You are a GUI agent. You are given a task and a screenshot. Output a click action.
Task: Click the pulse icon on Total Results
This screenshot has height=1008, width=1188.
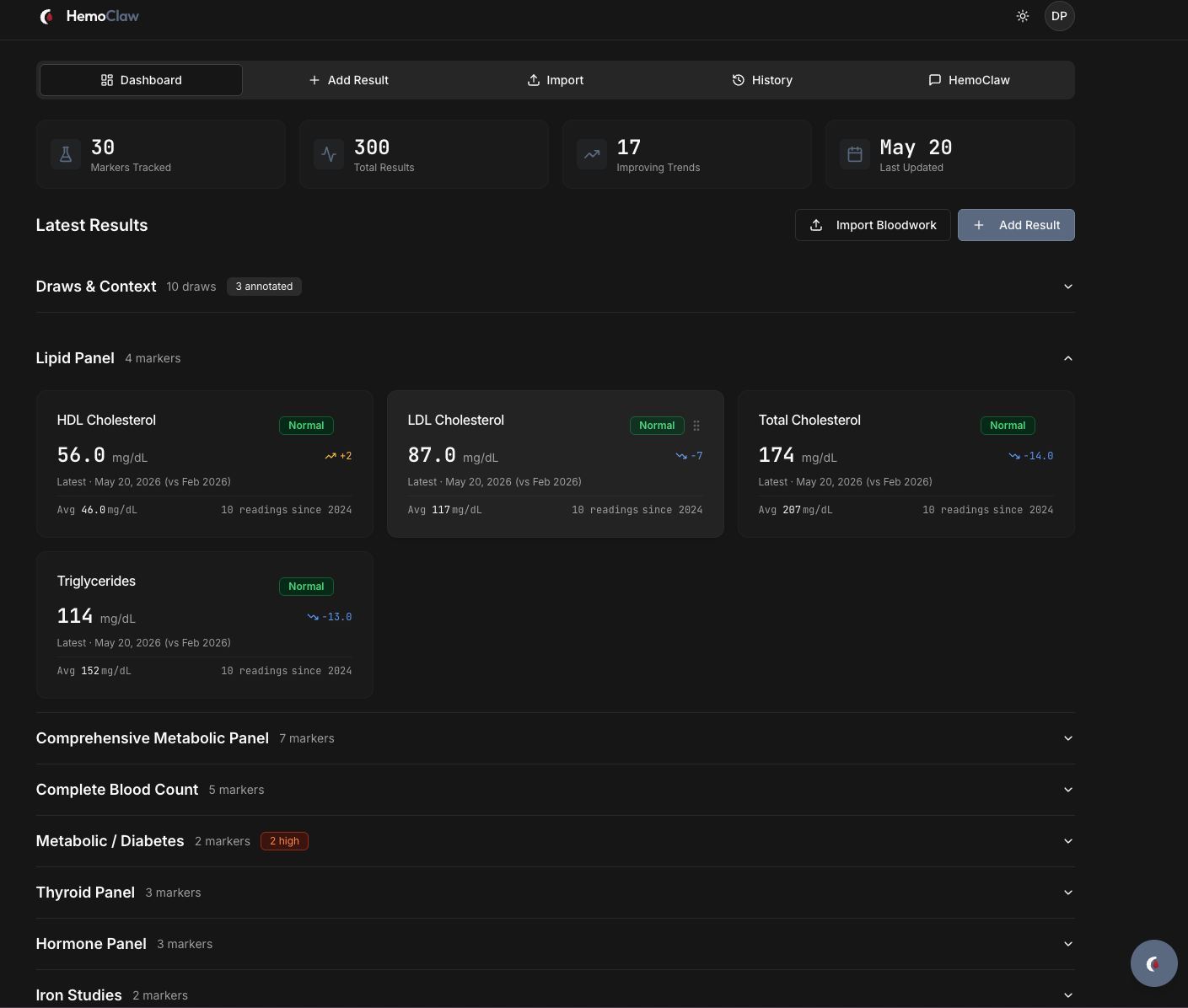point(329,154)
